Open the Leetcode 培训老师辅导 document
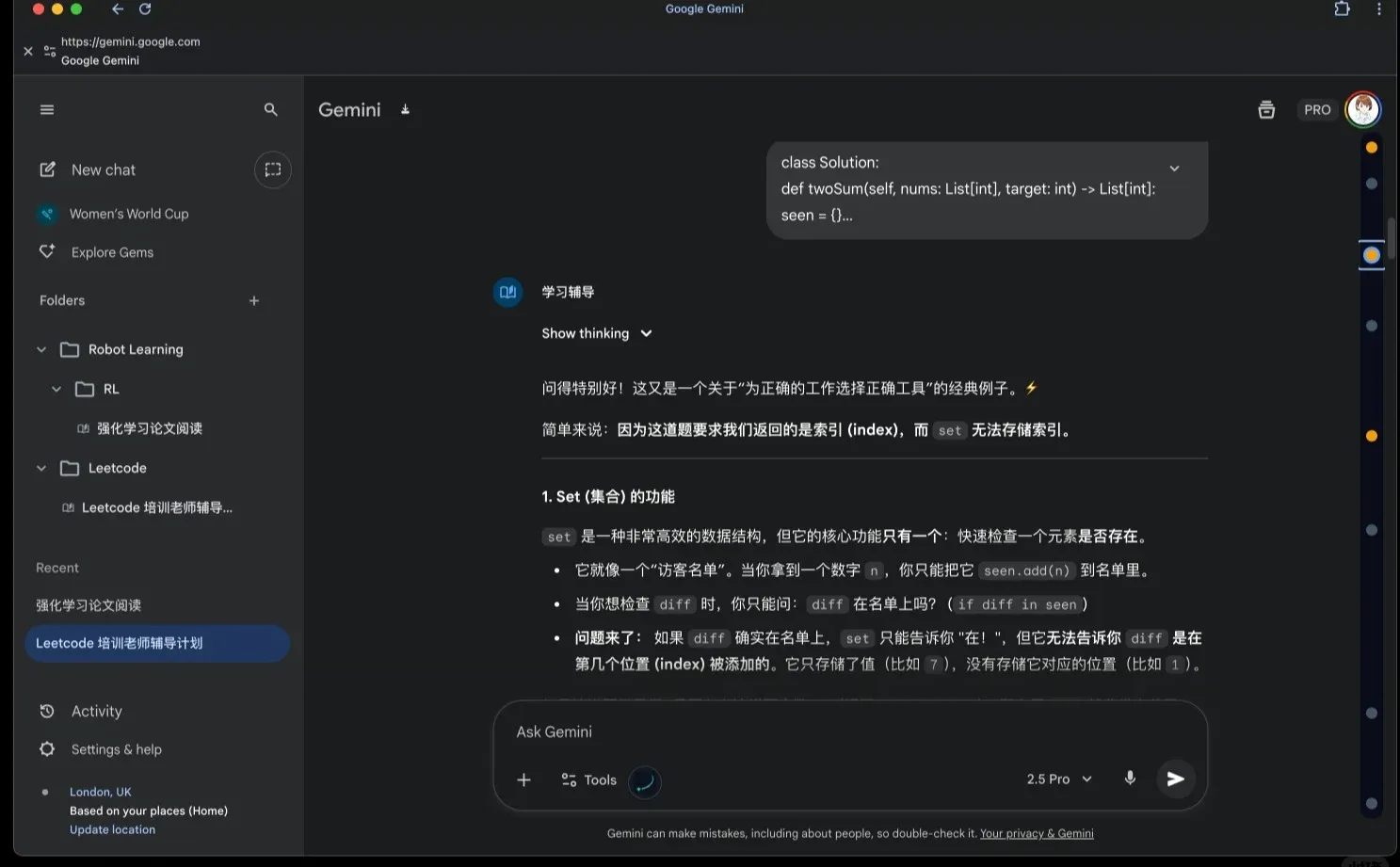 coord(156,507)
